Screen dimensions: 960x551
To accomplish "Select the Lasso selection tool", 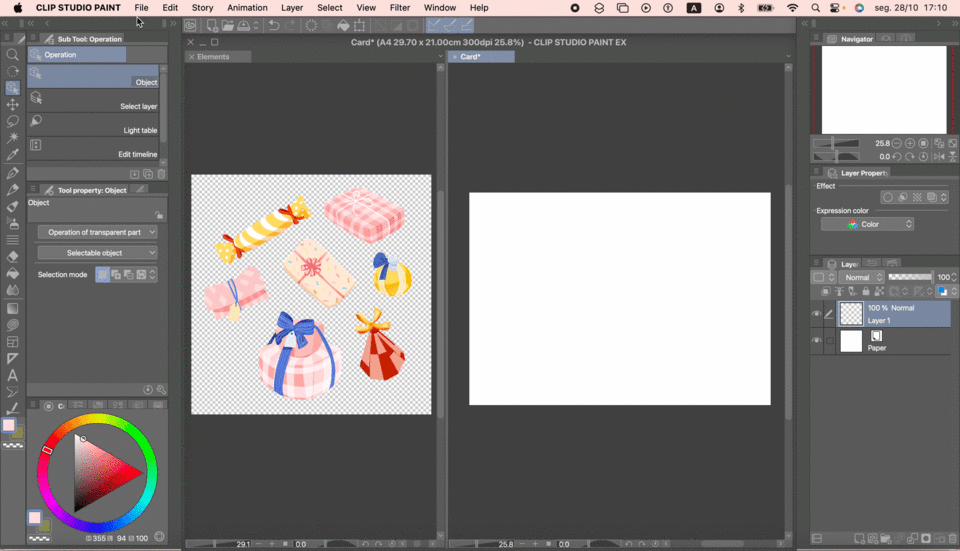I will tap(12, 121).
